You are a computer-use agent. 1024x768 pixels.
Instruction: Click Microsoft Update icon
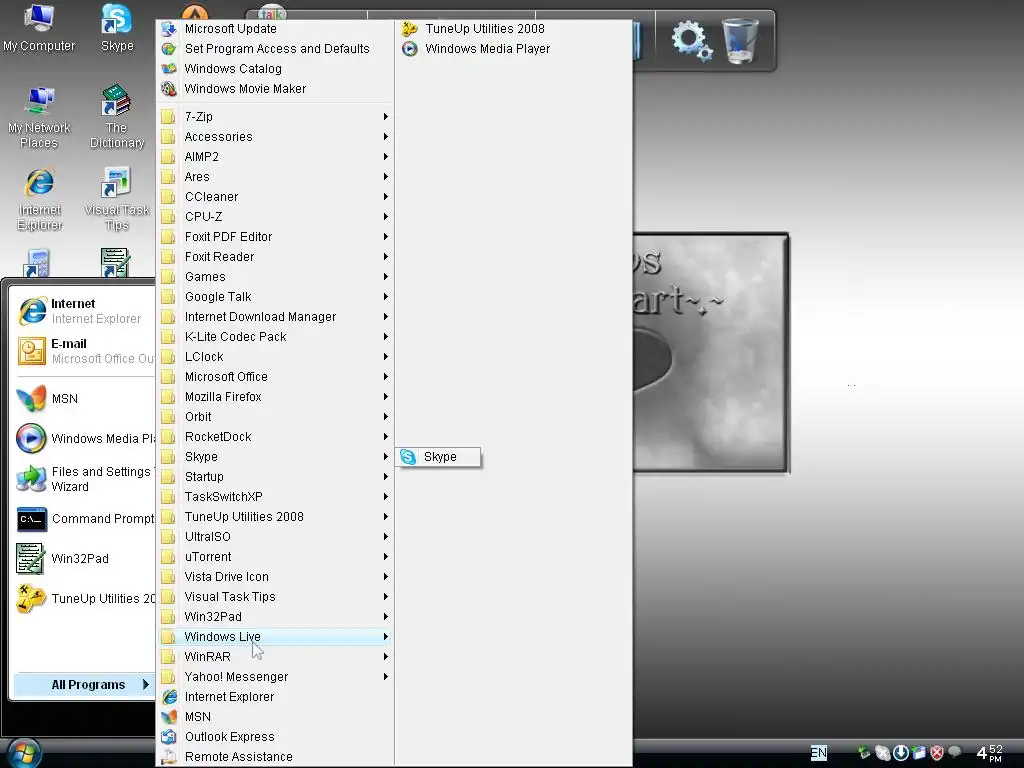coord(168,29)
